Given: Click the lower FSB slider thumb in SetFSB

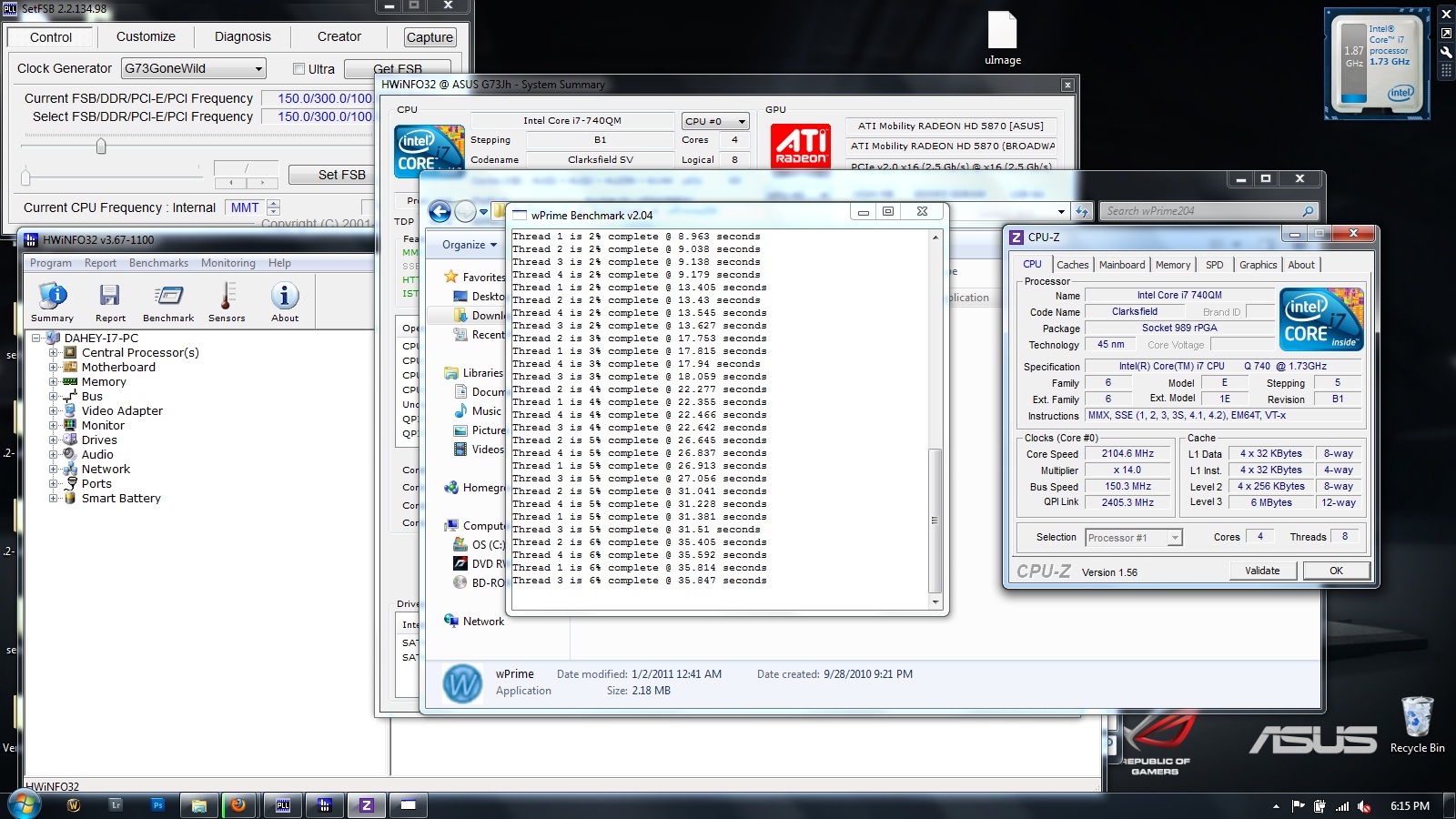Looking at the screenshot, I should [25, 177].
